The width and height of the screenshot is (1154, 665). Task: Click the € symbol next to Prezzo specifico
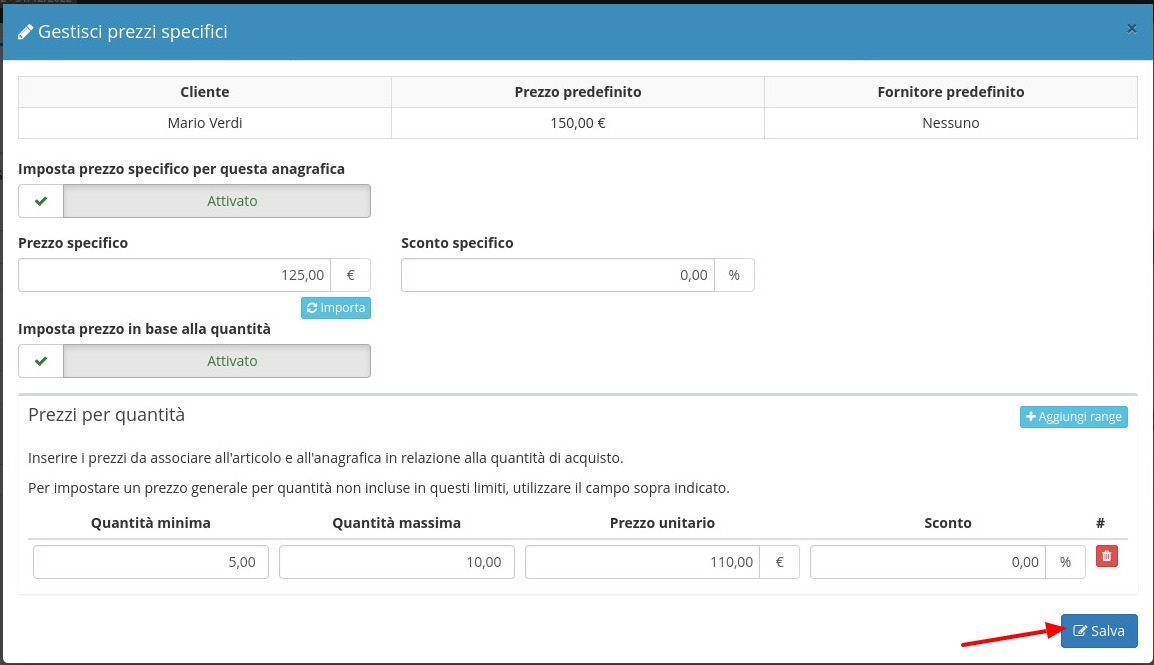(350, 275)
